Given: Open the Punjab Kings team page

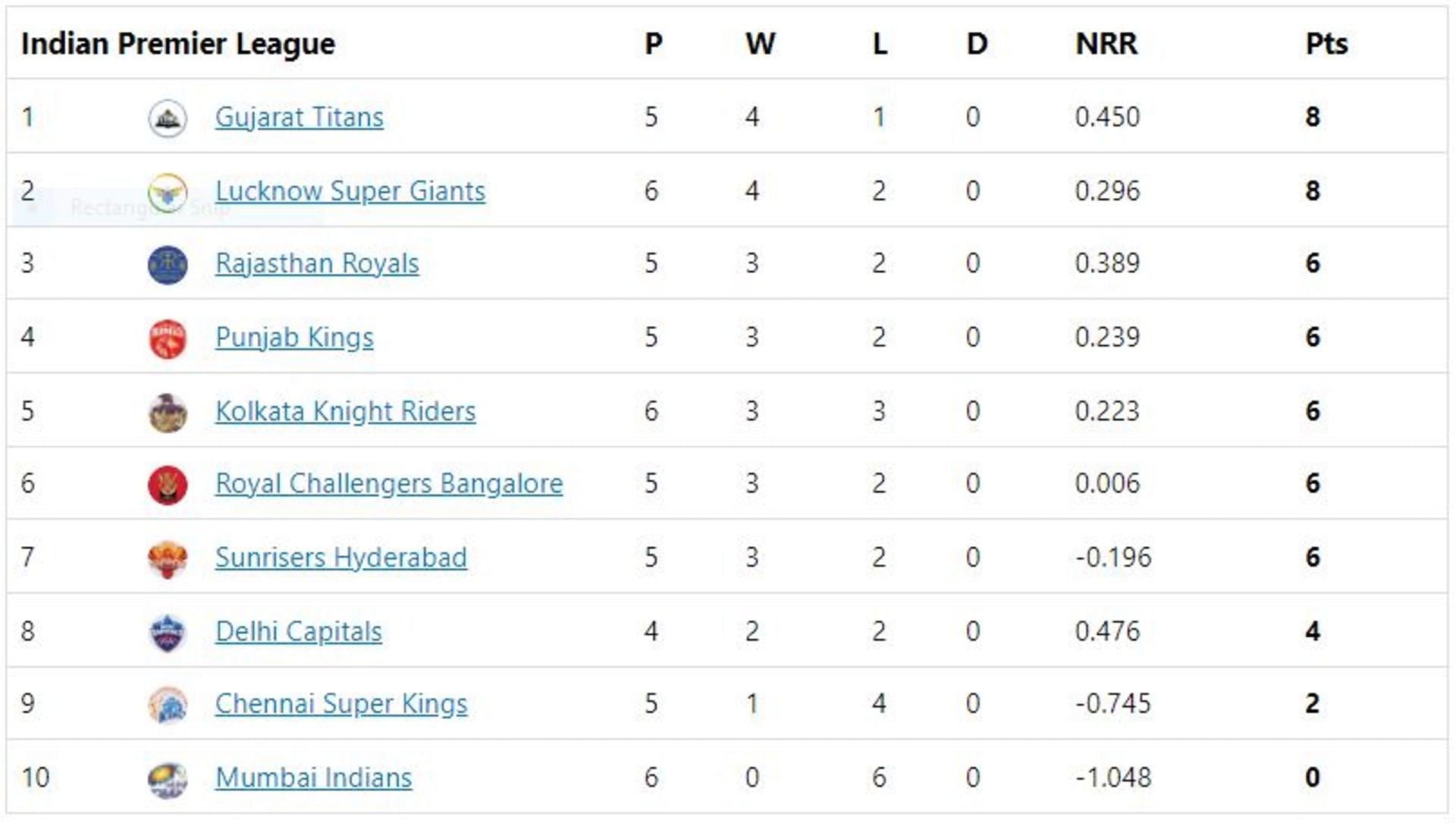Looking at the screenshot, I should [x=294, y=338].
